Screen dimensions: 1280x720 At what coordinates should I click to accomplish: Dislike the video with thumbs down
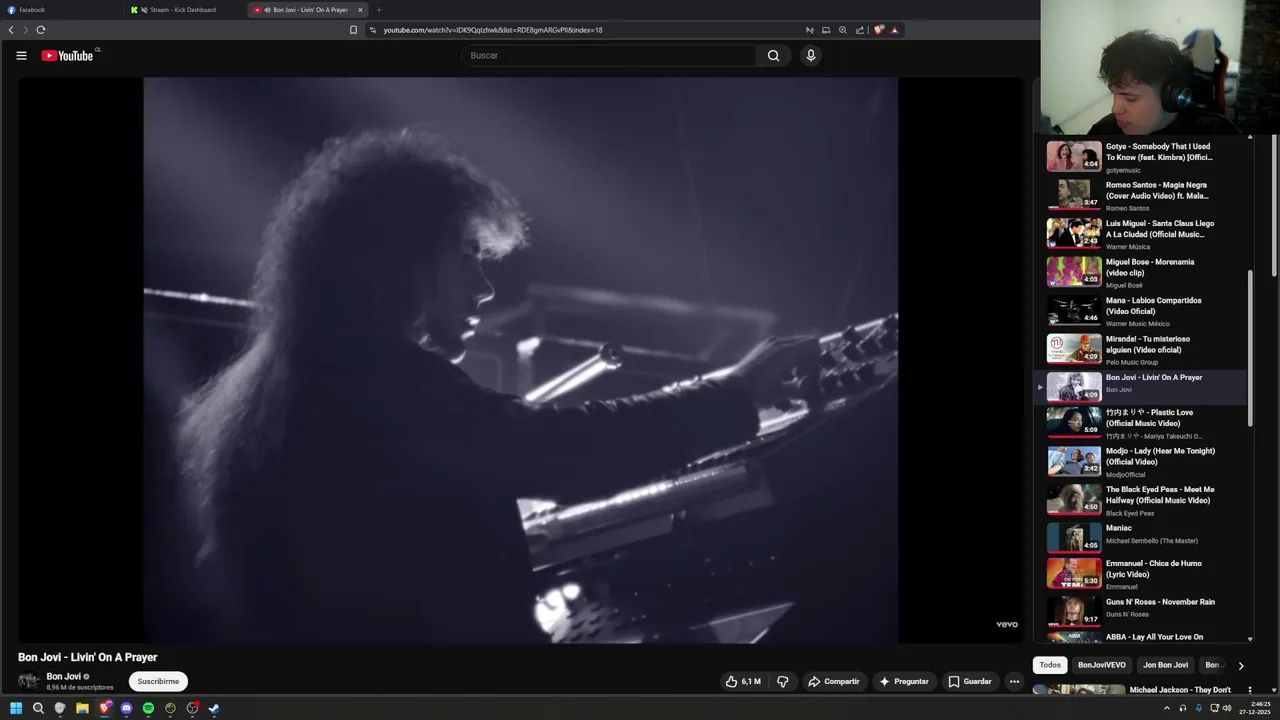point(783,682)
